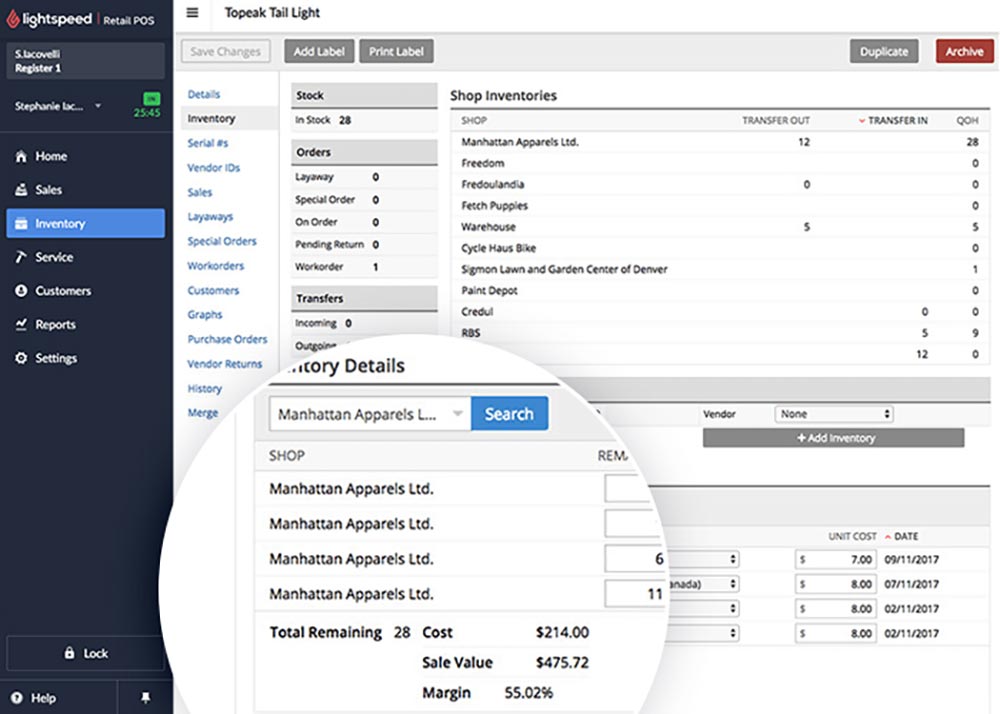The width and height of the screenshot is (1000, 714).
Task: Select the Fetch Puppies shop row
Action: pyautogui.click(x=720, y=205)
